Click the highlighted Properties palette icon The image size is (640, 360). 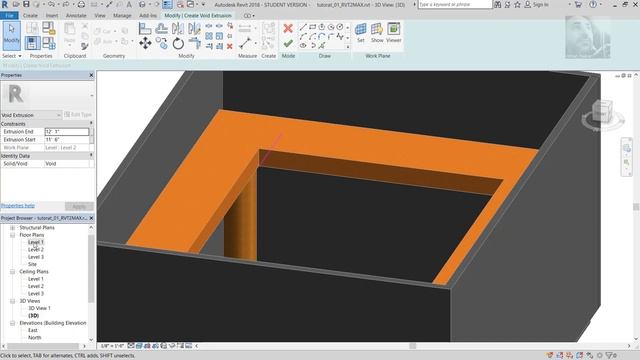click(x=32, y=43)
